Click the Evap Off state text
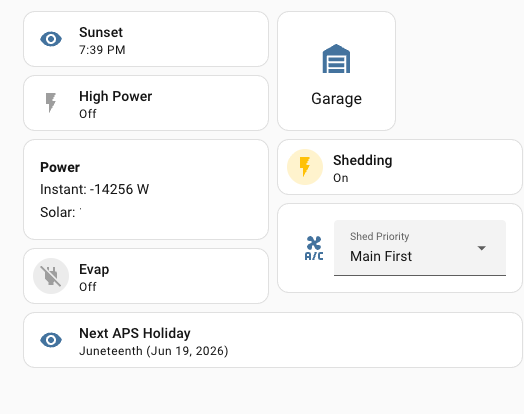This screenshot has height=414, width=524. click(88, 287)
